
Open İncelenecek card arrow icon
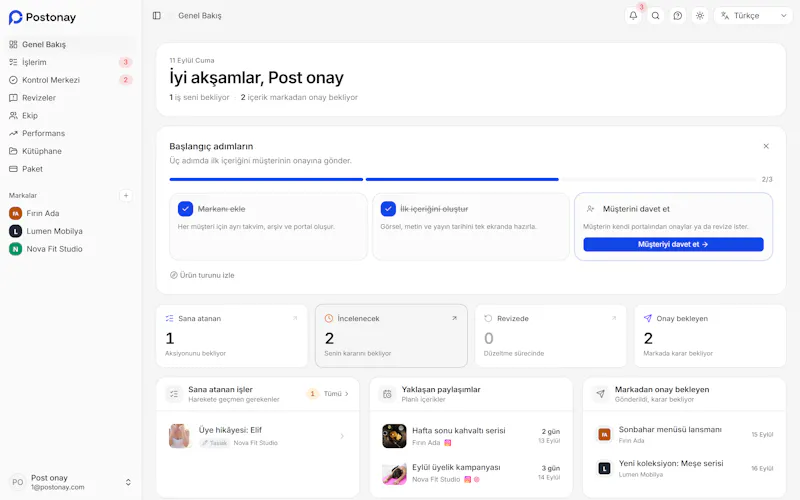[x=454, y=318]
